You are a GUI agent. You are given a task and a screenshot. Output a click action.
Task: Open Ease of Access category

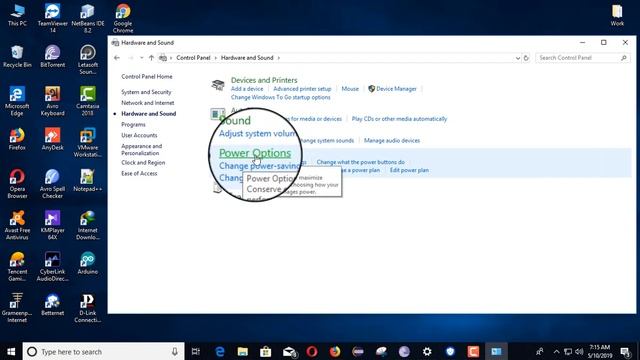[x=139, y=173]
